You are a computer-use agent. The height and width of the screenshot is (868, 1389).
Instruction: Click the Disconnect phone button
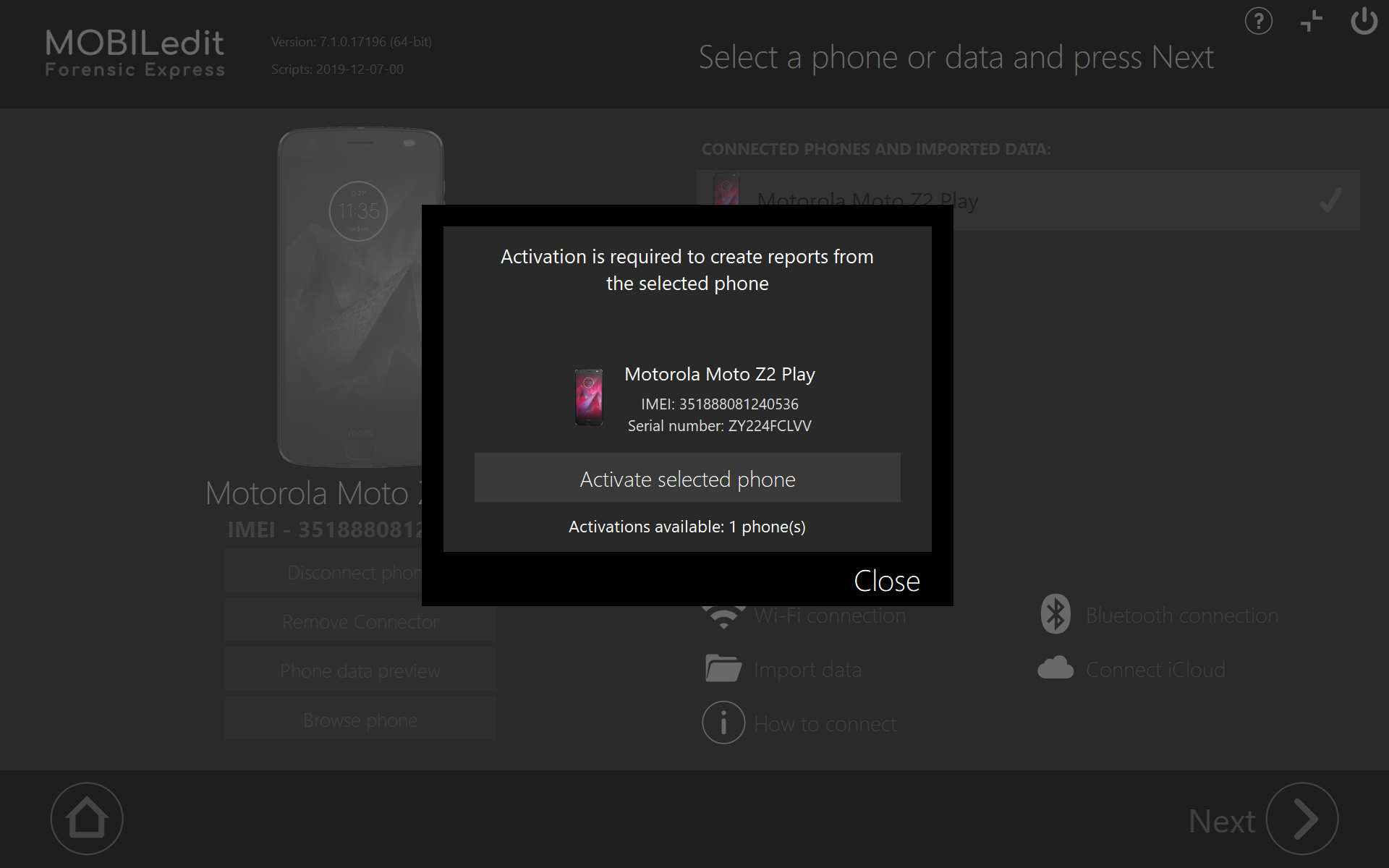coord(323,572)
